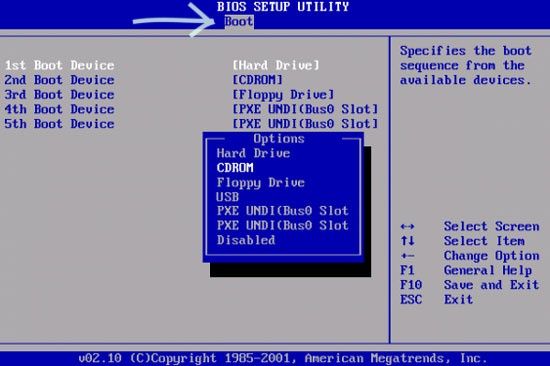Image resolution: width=550 pixels, height=366 pixels.
Task: Open the [Floppy Drive] value of 3rd Boot Device
Action: pos(283,95)
